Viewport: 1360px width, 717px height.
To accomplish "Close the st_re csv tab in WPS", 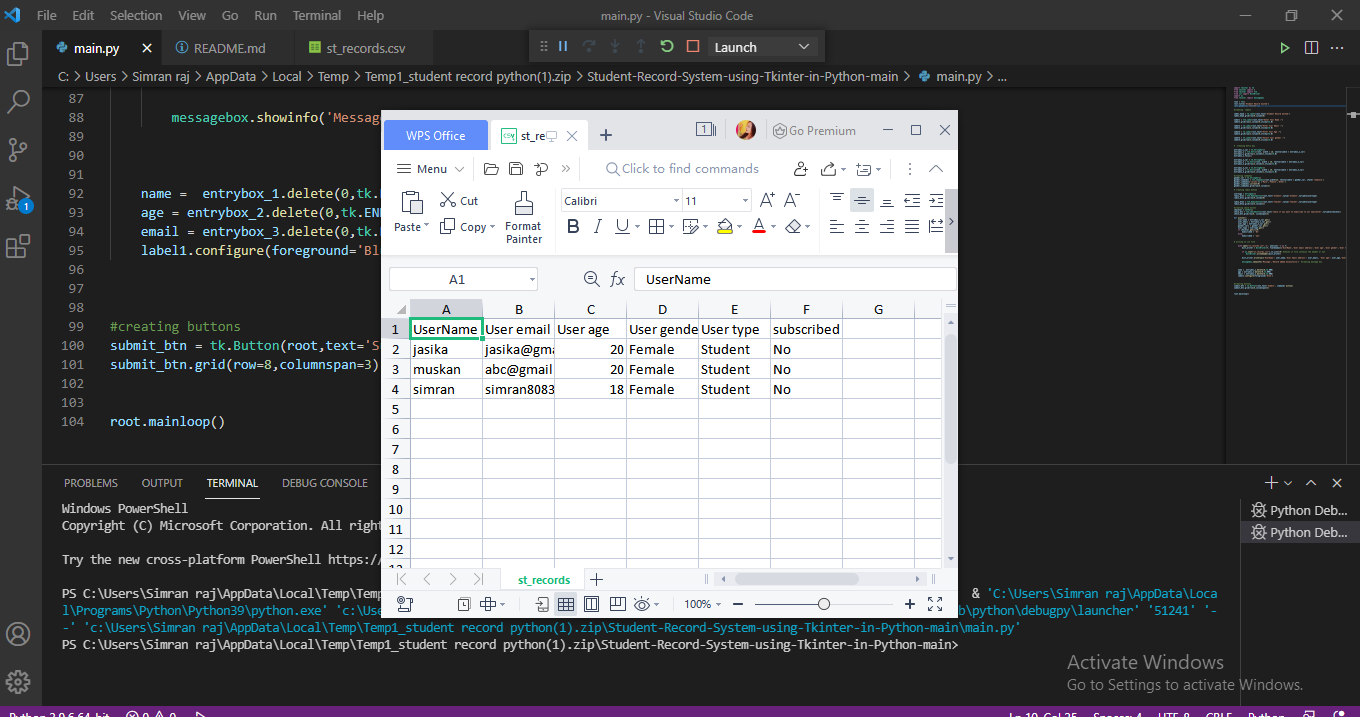I will tap(573, 136).
